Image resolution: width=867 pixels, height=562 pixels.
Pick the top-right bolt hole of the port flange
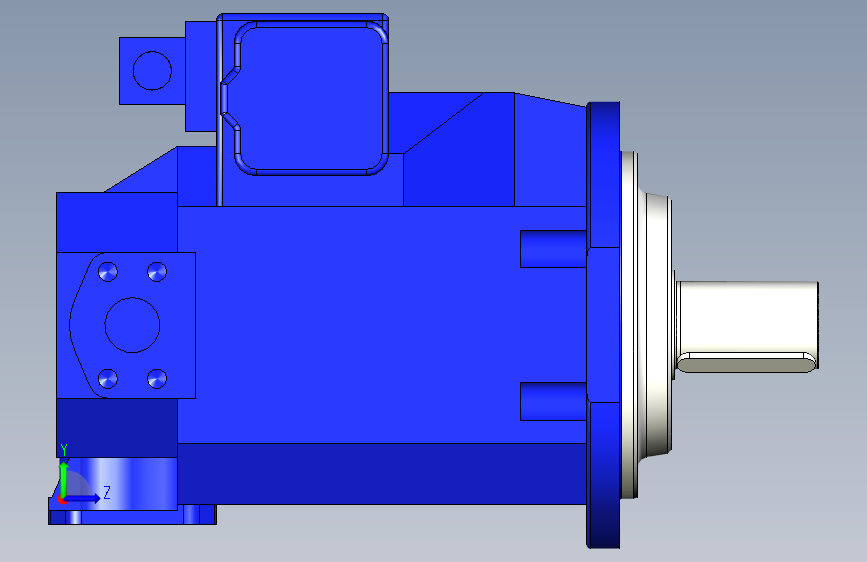click(x=157, y=272)
